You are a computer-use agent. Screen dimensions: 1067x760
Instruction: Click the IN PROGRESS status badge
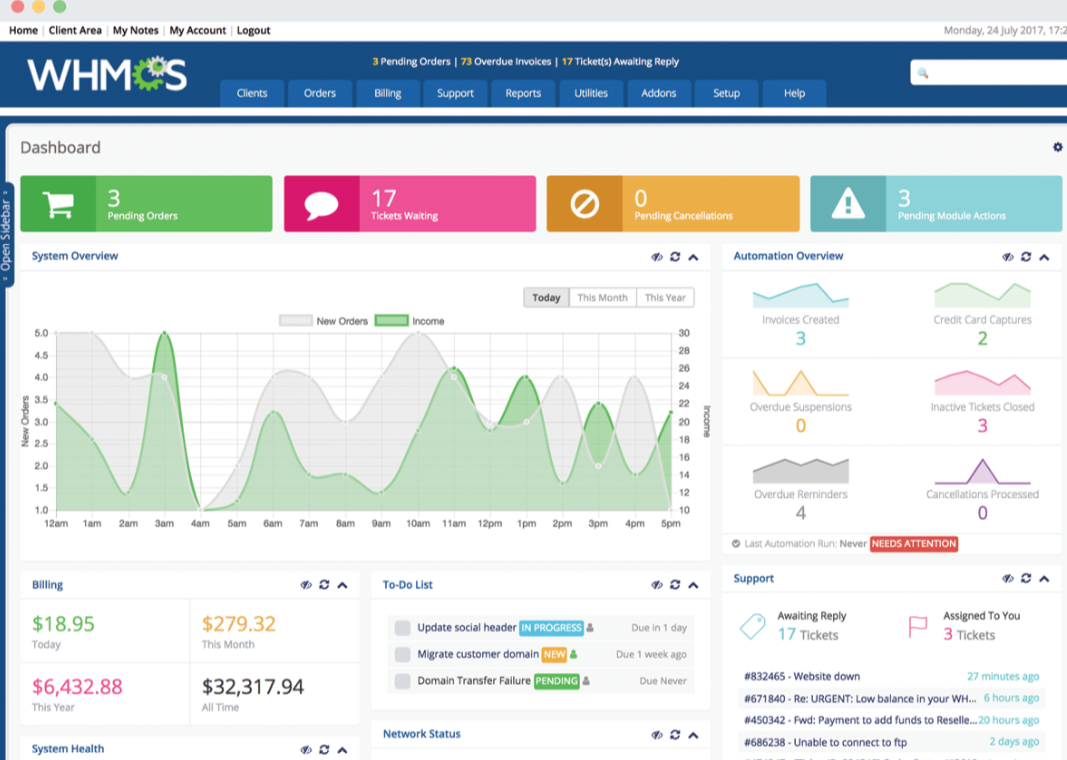(551, 628)
